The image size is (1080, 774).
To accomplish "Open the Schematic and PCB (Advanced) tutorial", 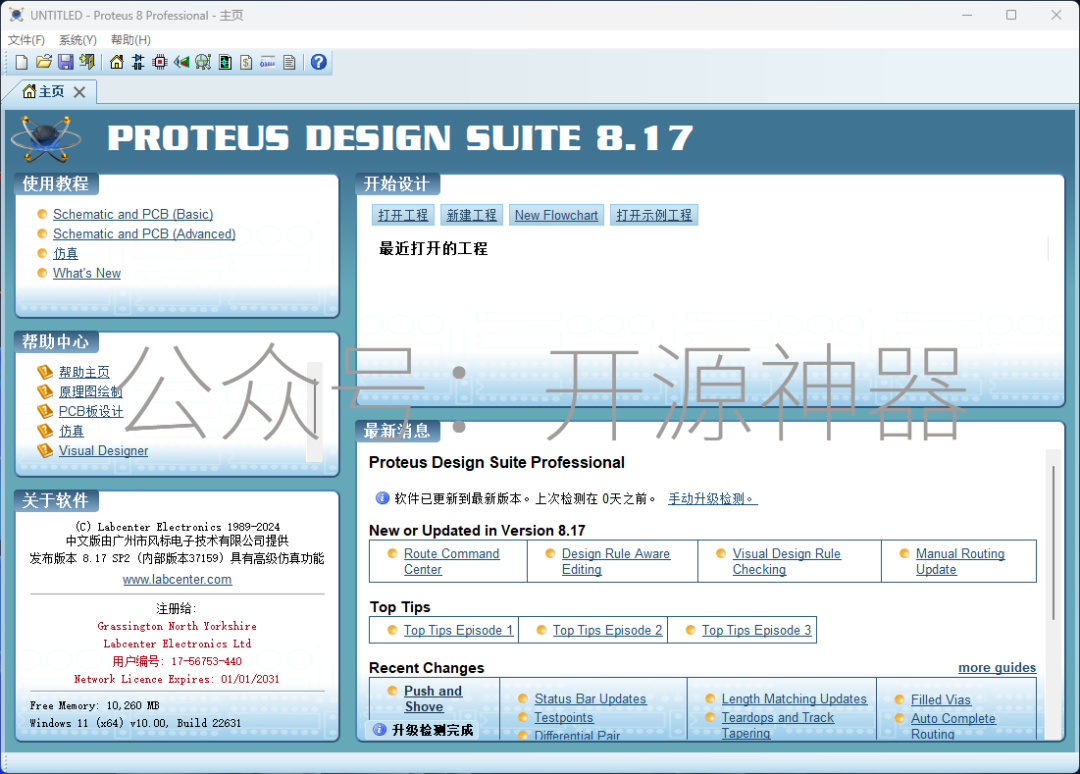I will point(144,234).
